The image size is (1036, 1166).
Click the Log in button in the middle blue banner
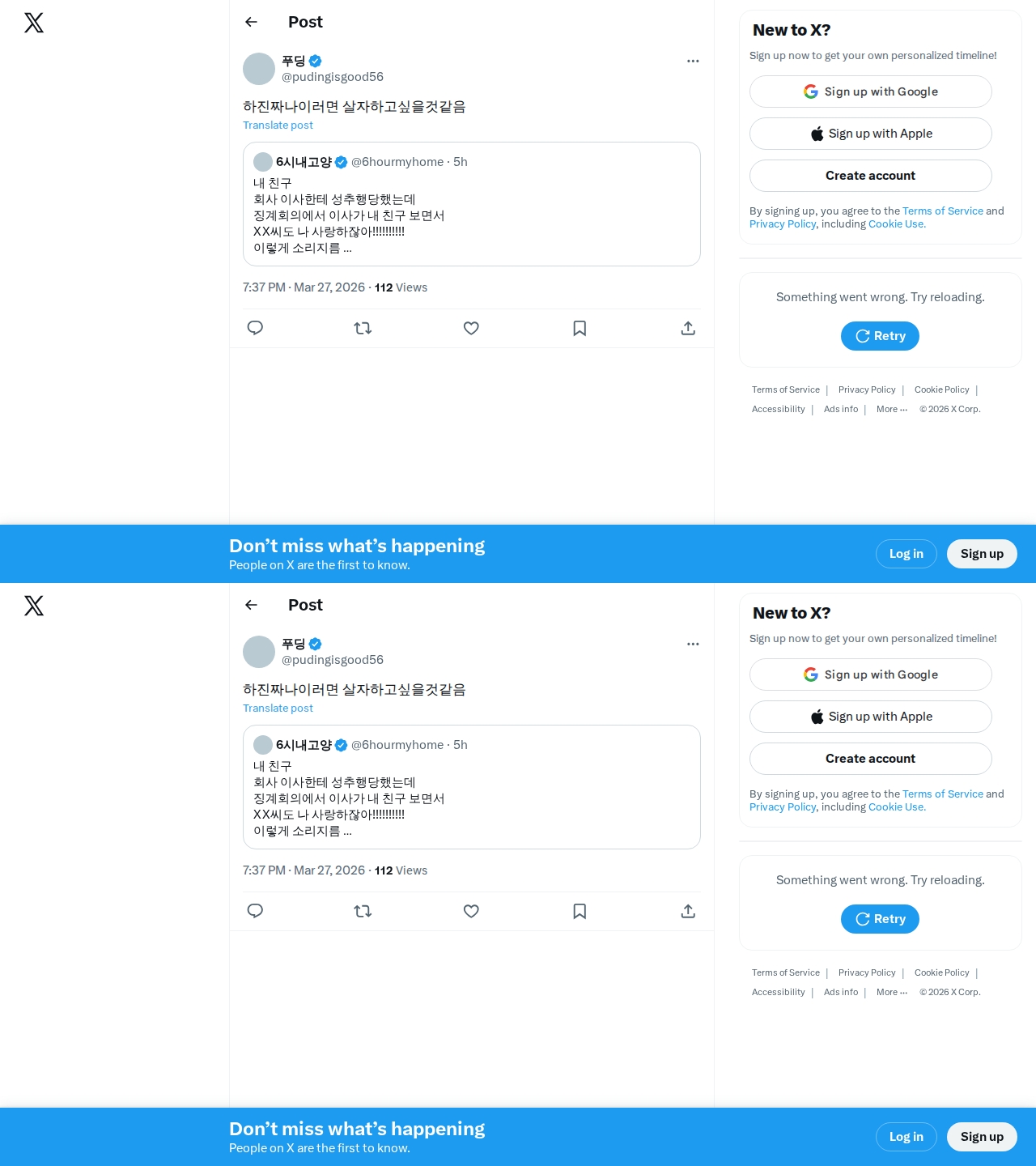pyautogui.click(x=906, y=554)
